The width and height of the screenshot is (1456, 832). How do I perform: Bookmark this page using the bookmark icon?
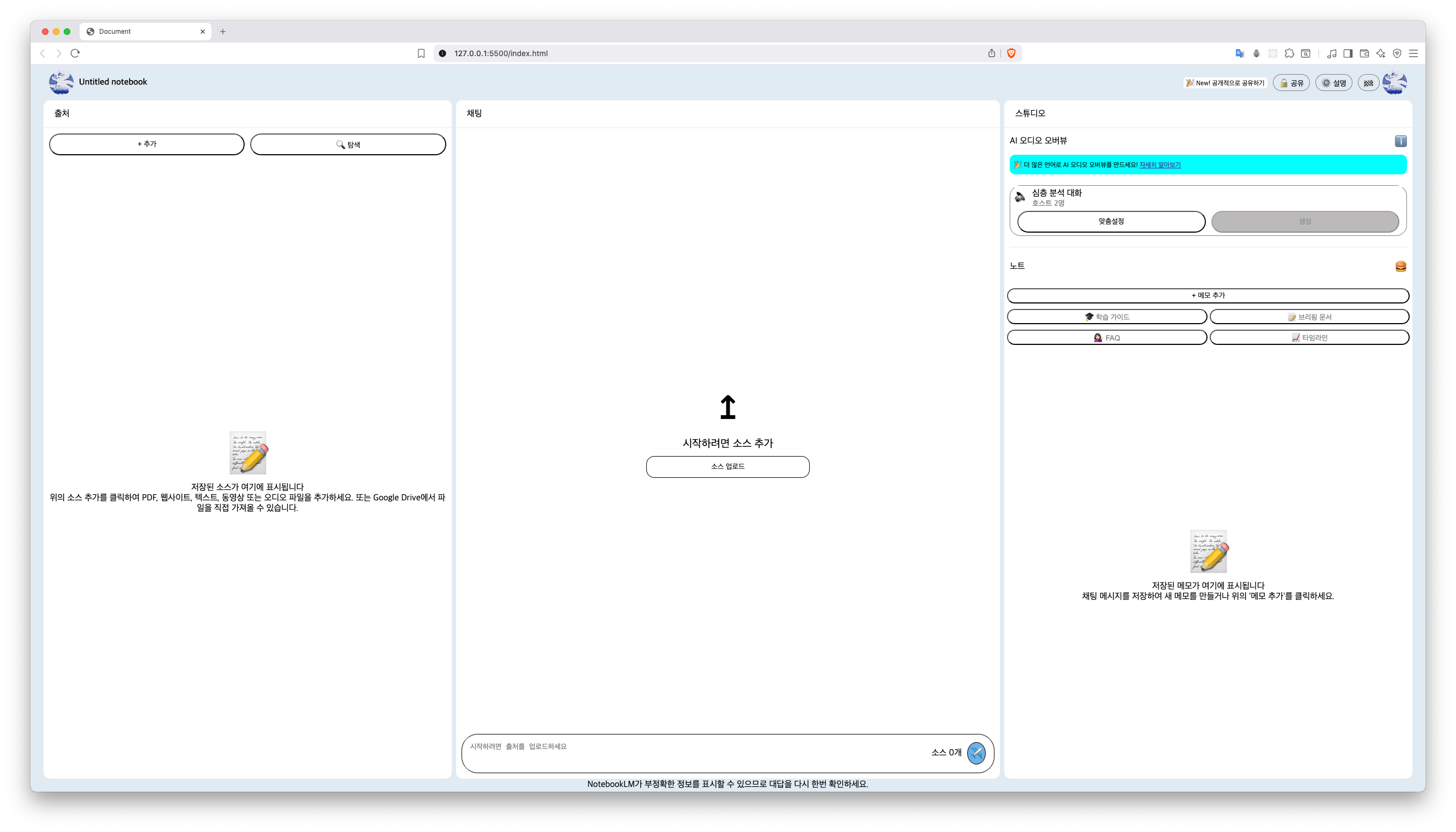pos(421,53)
